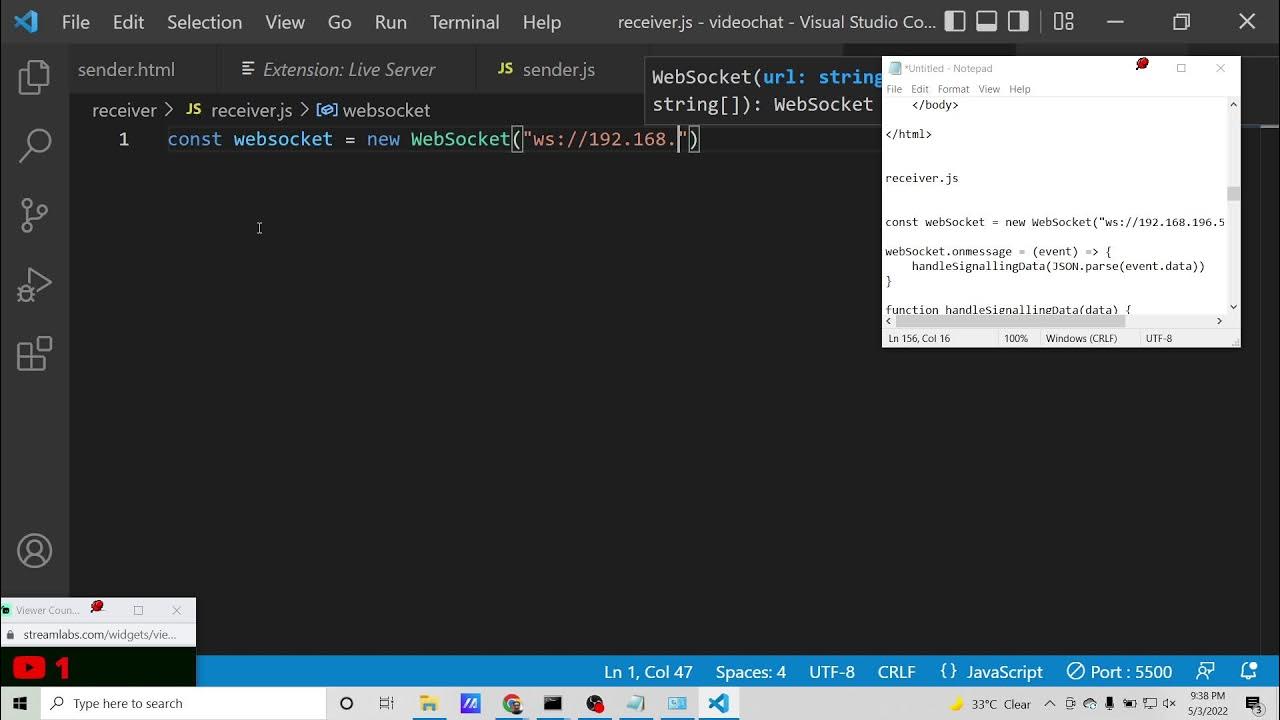
Task: Toggle the secondary side bar layout
Action: [1018, 21]
